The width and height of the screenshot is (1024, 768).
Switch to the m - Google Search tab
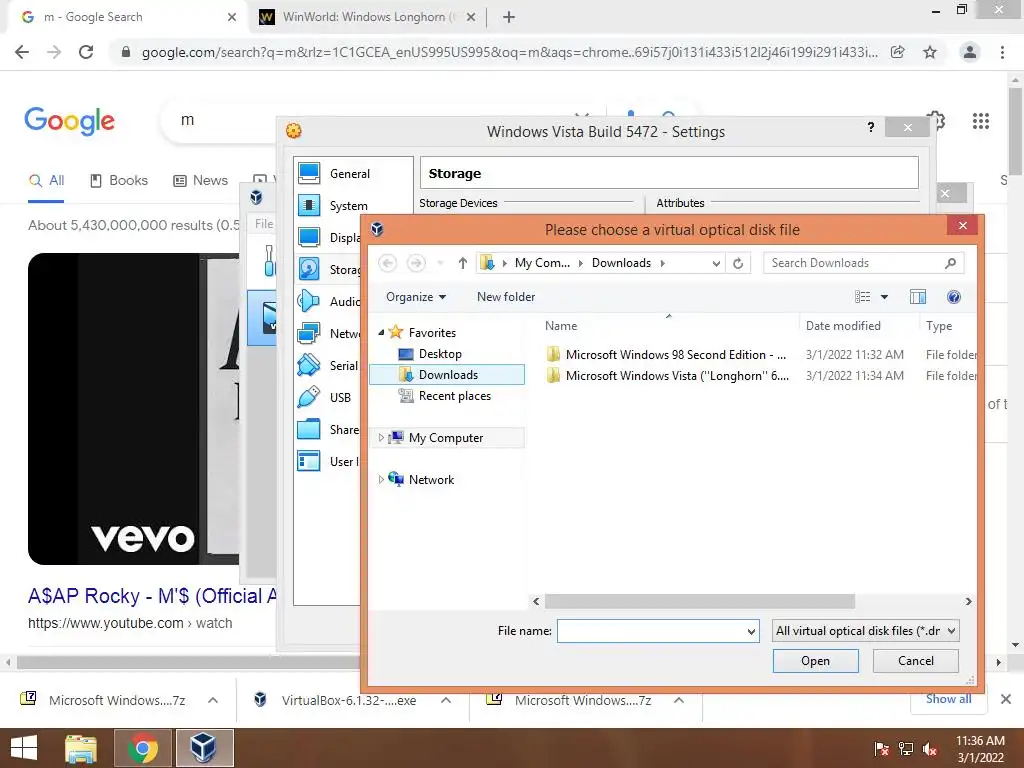coord(128,17)
